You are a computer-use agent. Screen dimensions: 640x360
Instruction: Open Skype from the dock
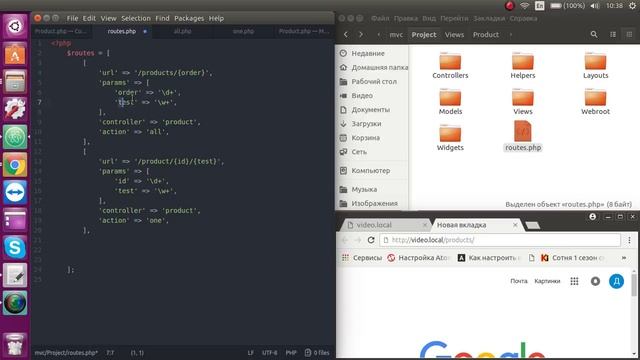point(15,247)
